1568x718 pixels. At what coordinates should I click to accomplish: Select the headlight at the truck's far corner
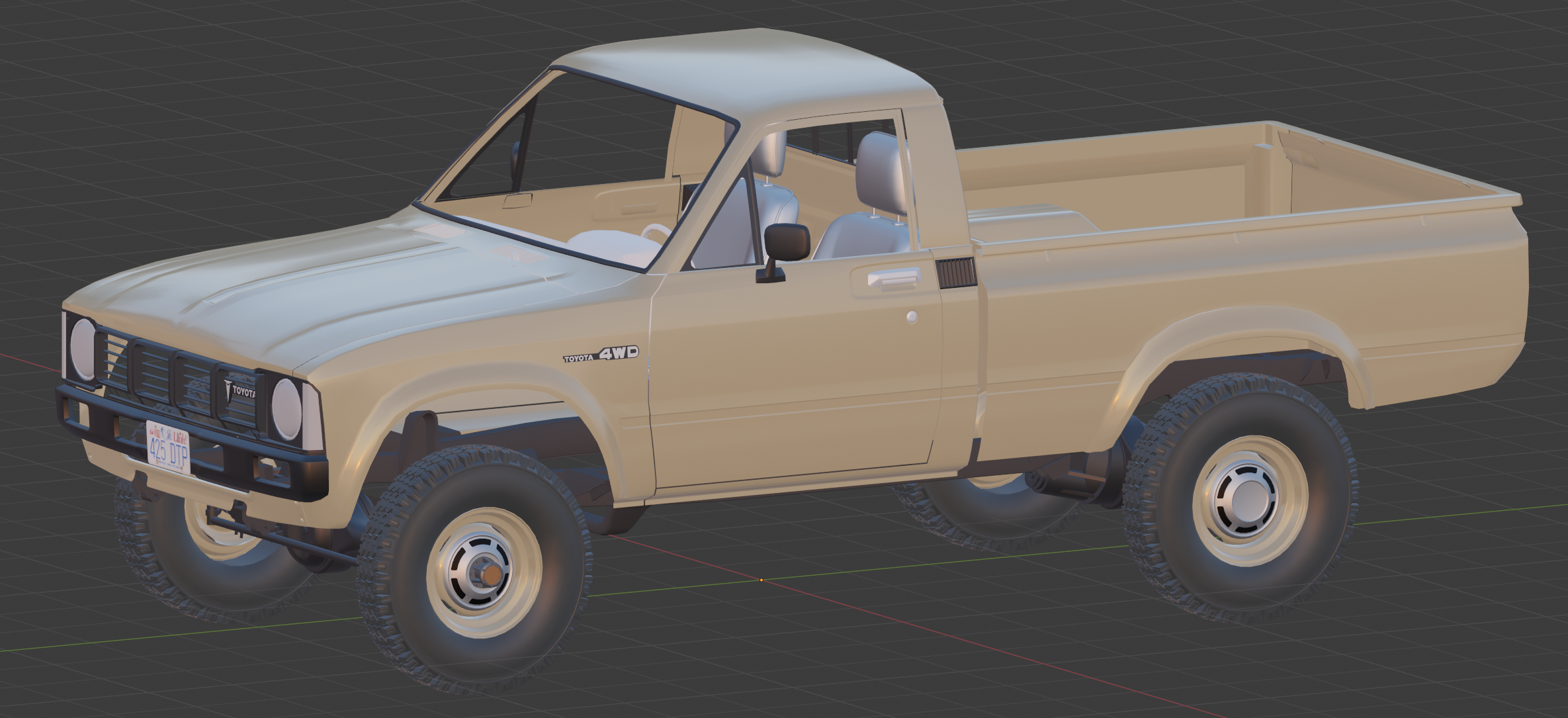click(83, 349)
